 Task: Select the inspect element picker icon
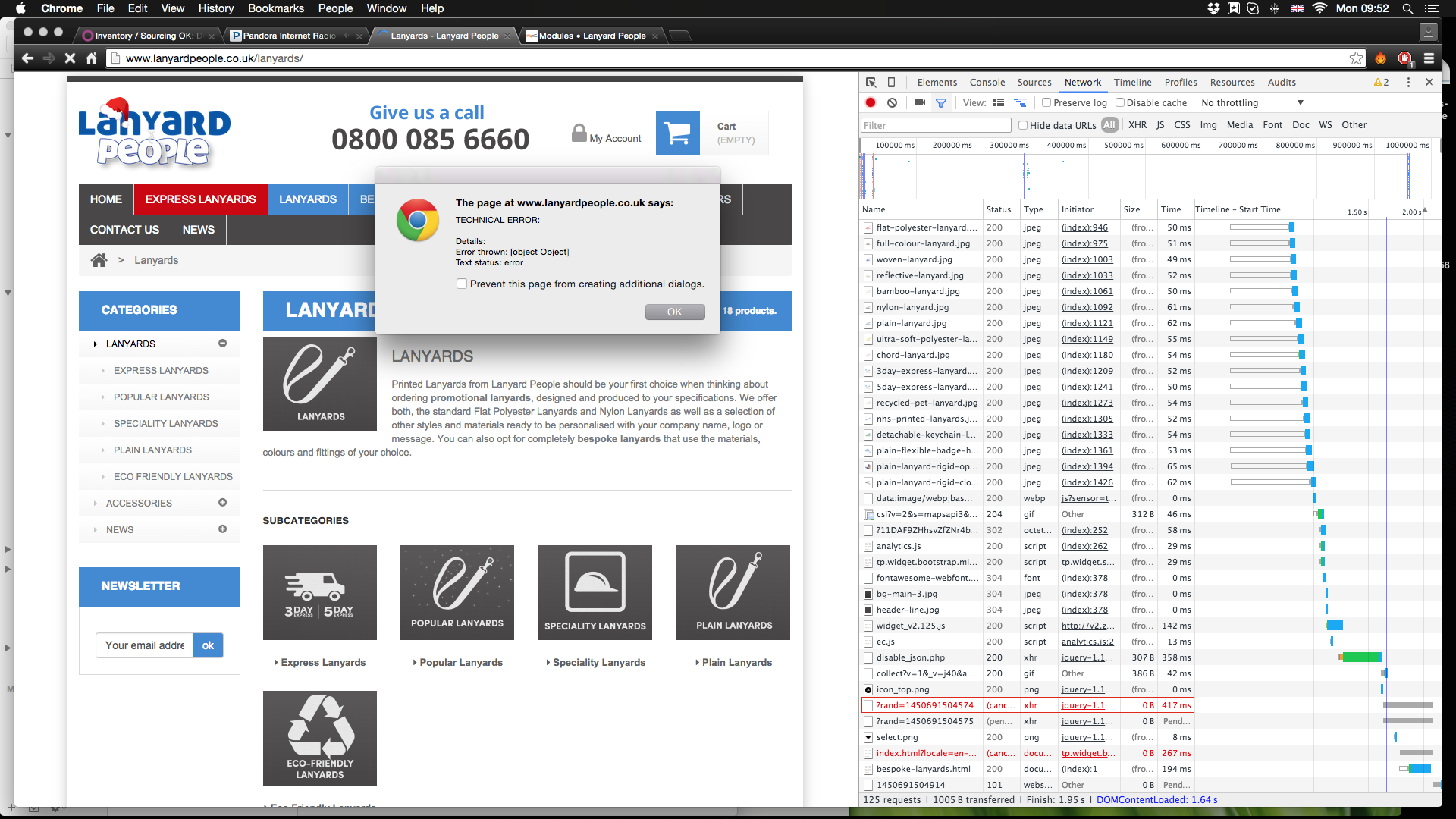tap(871, 82)
